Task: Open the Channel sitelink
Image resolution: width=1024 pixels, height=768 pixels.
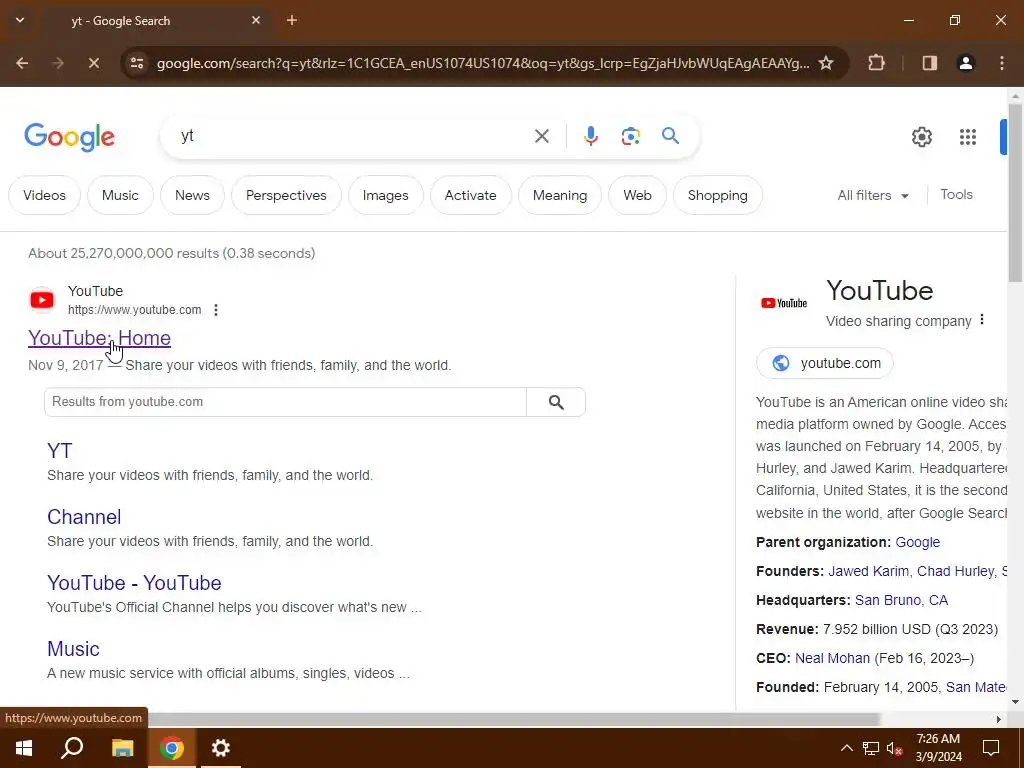Action: 84,517
